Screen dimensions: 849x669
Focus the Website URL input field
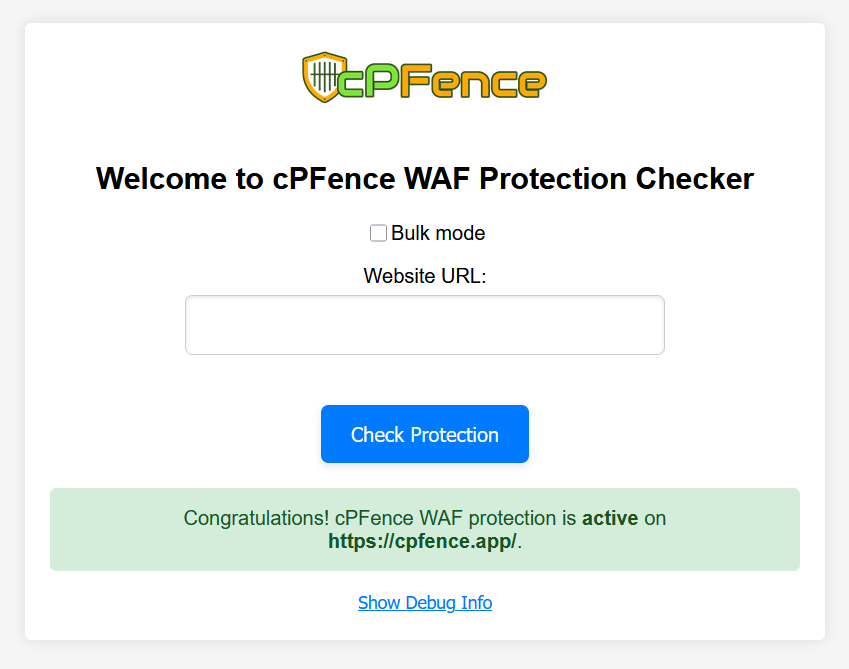coord(425,325)
